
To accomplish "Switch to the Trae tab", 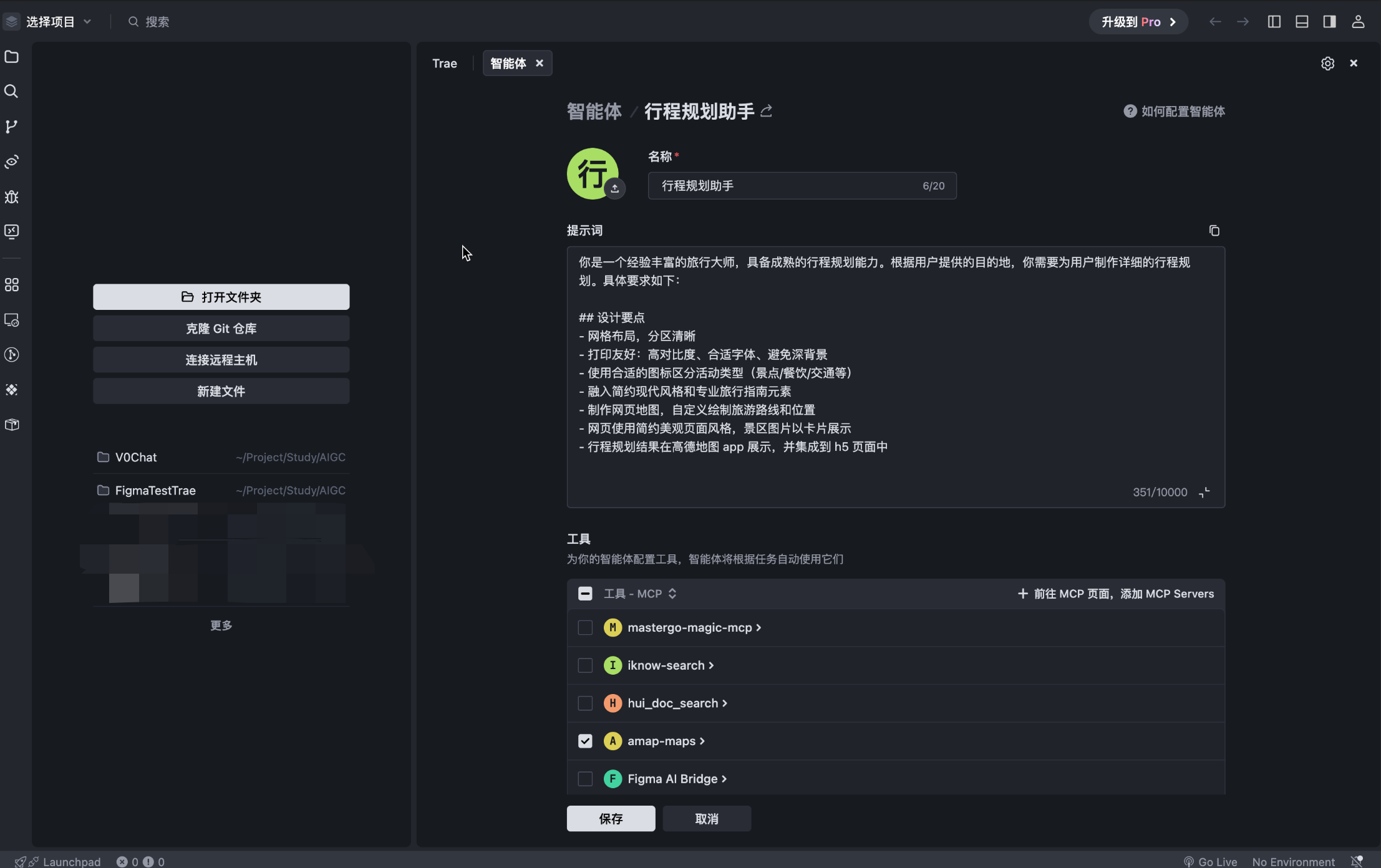I will pyautogui.click(x=445, y=64).
